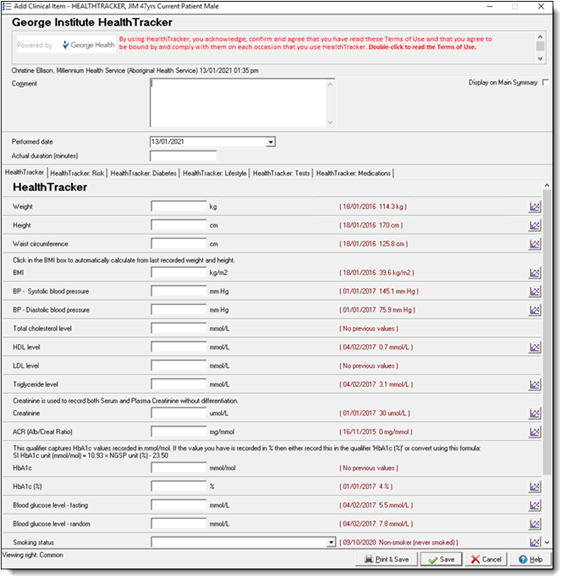567x583 pixels.
Task: Open HealthTracker: Tests tab
Action: (281, 173)
